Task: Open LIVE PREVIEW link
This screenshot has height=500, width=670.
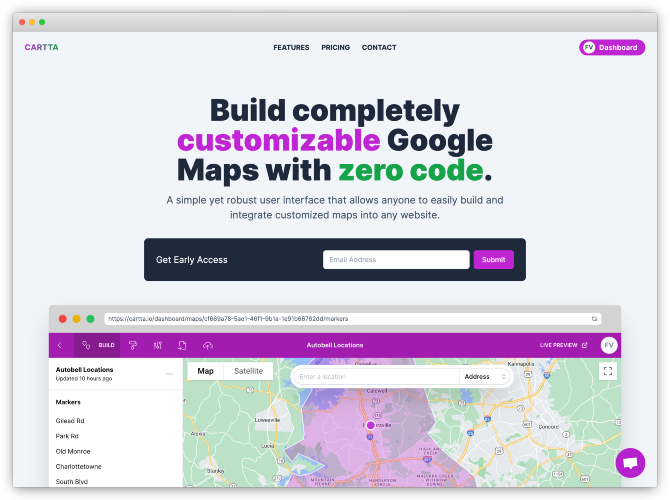Action: tap(563, 345)
